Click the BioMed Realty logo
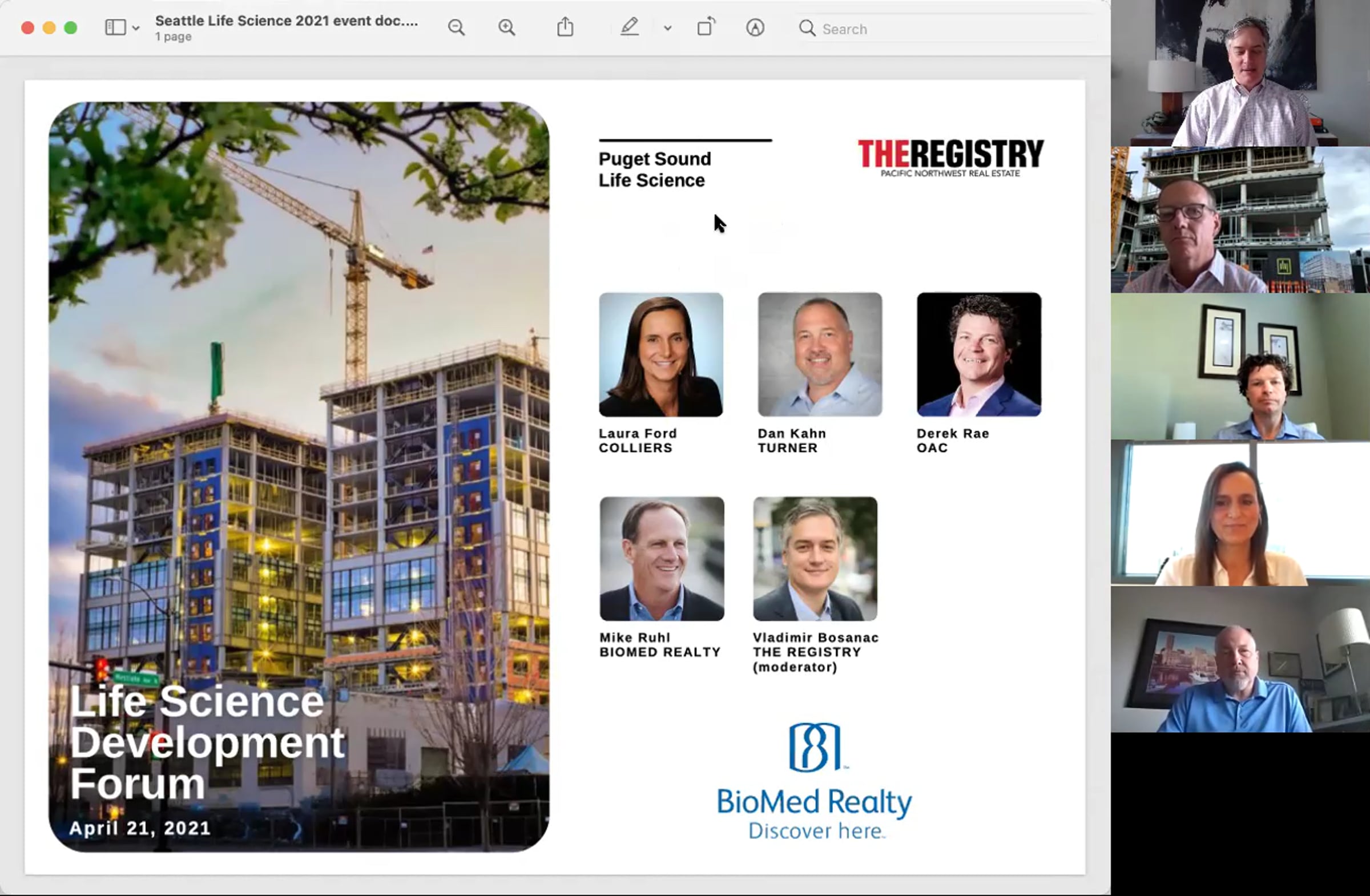The width and height of the screenshot is (1370, 896). click(x=814, y=781)
